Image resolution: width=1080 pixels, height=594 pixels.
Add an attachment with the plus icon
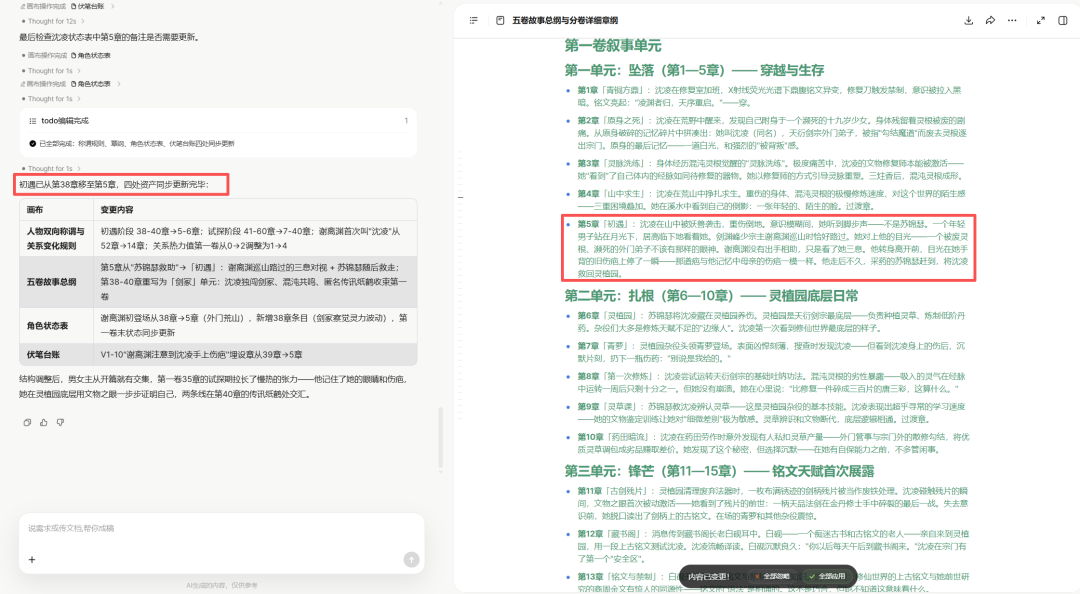point(32,560)
